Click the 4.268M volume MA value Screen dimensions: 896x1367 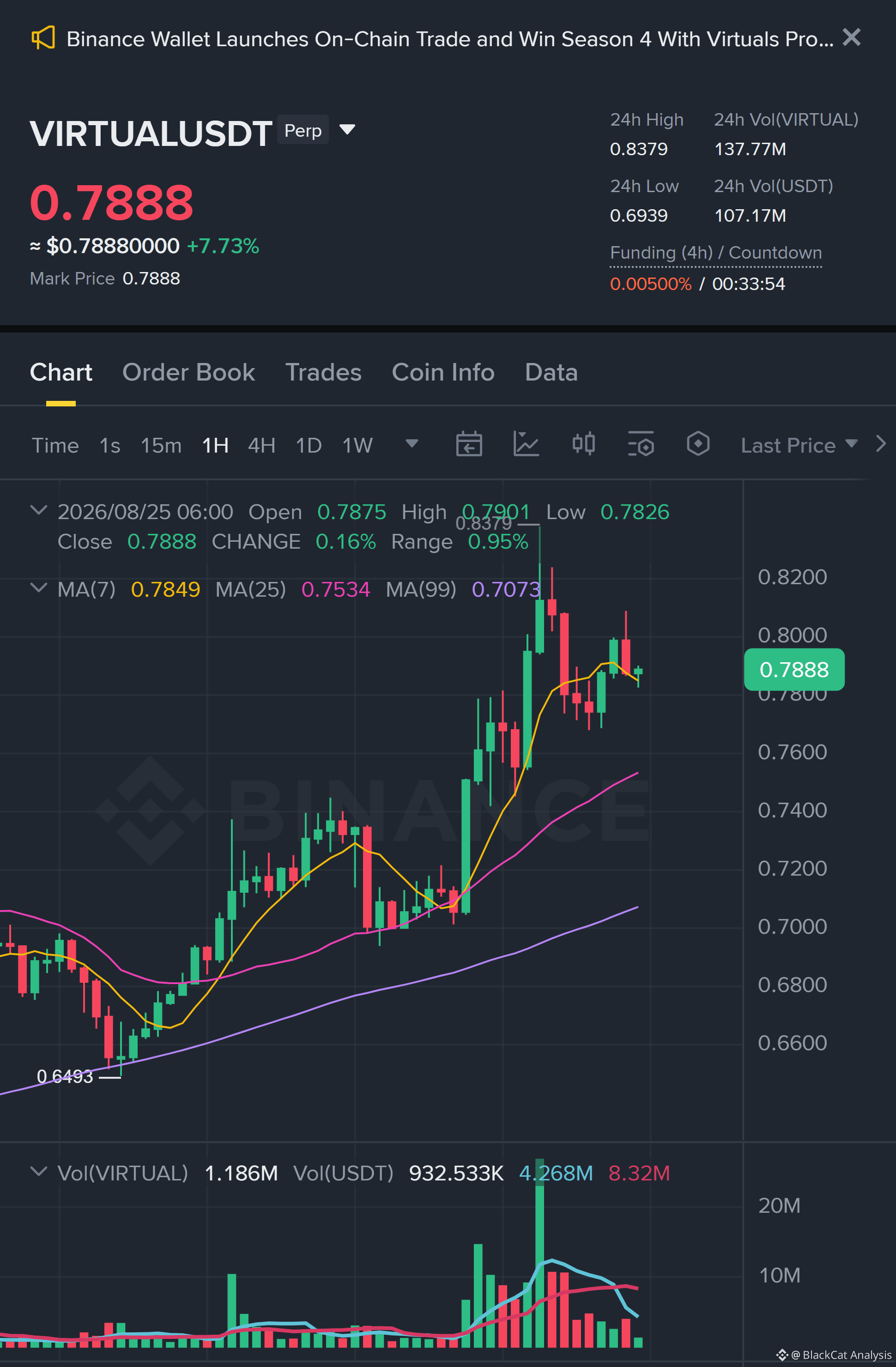click(556, 1173)
